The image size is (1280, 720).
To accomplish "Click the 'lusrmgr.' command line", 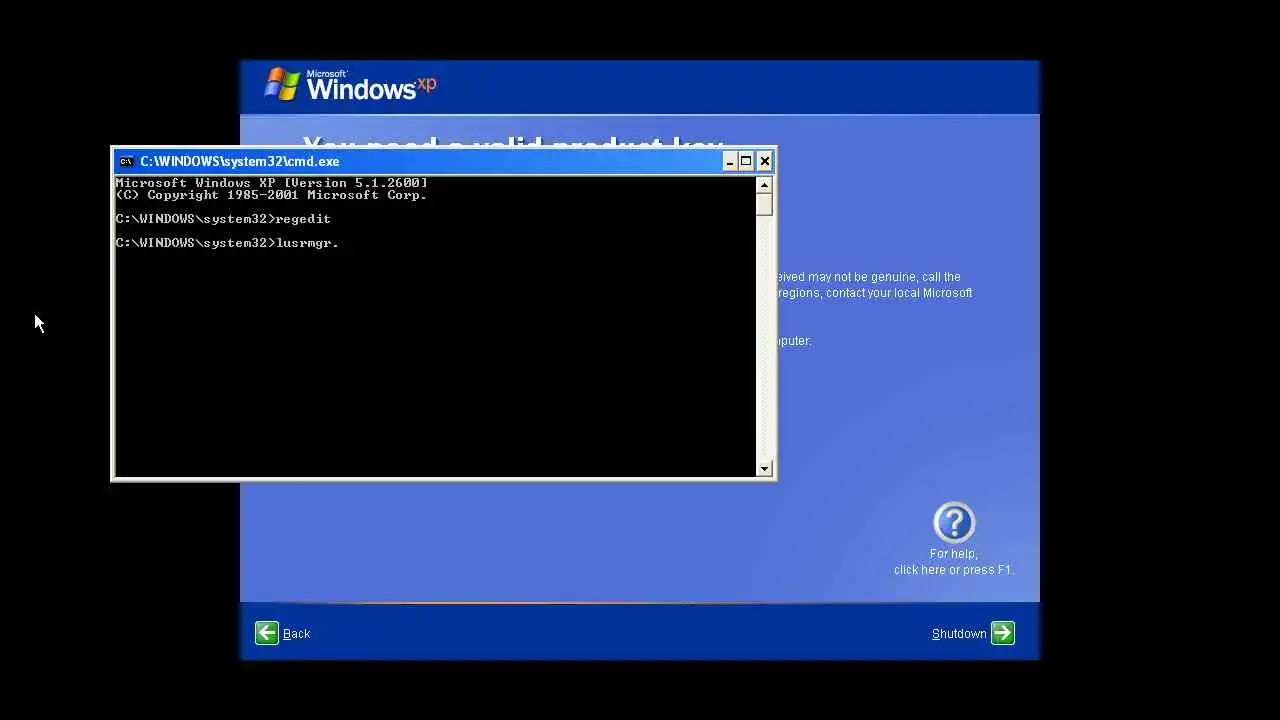I will coord(227,243).
